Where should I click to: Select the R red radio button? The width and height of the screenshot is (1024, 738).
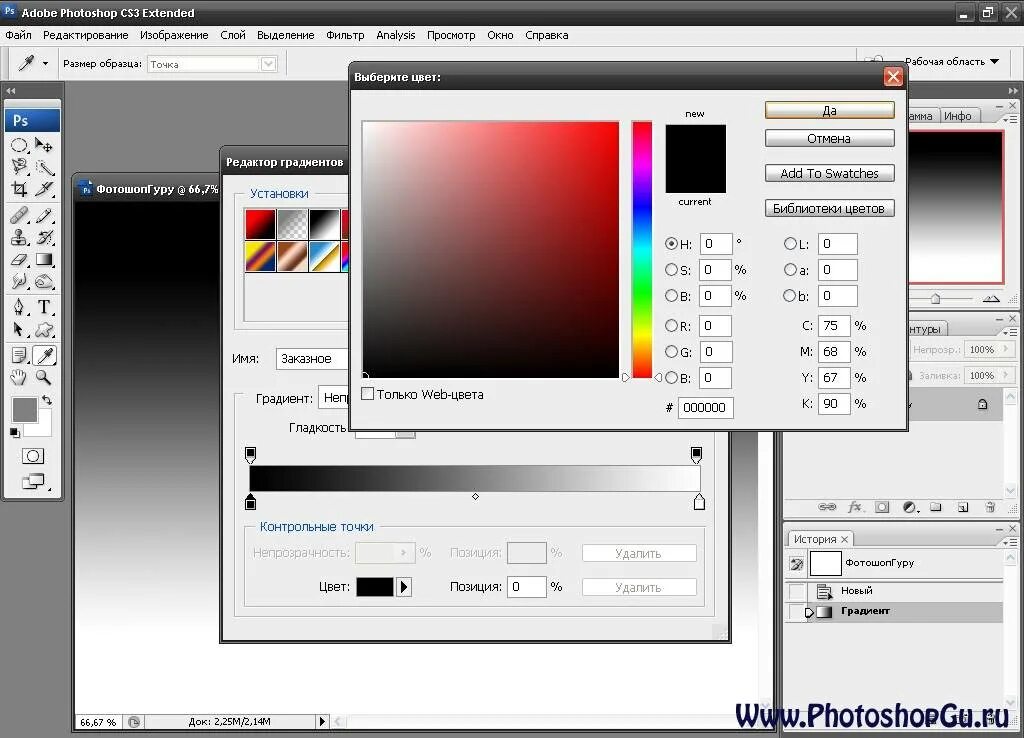(x=671, y=325)
